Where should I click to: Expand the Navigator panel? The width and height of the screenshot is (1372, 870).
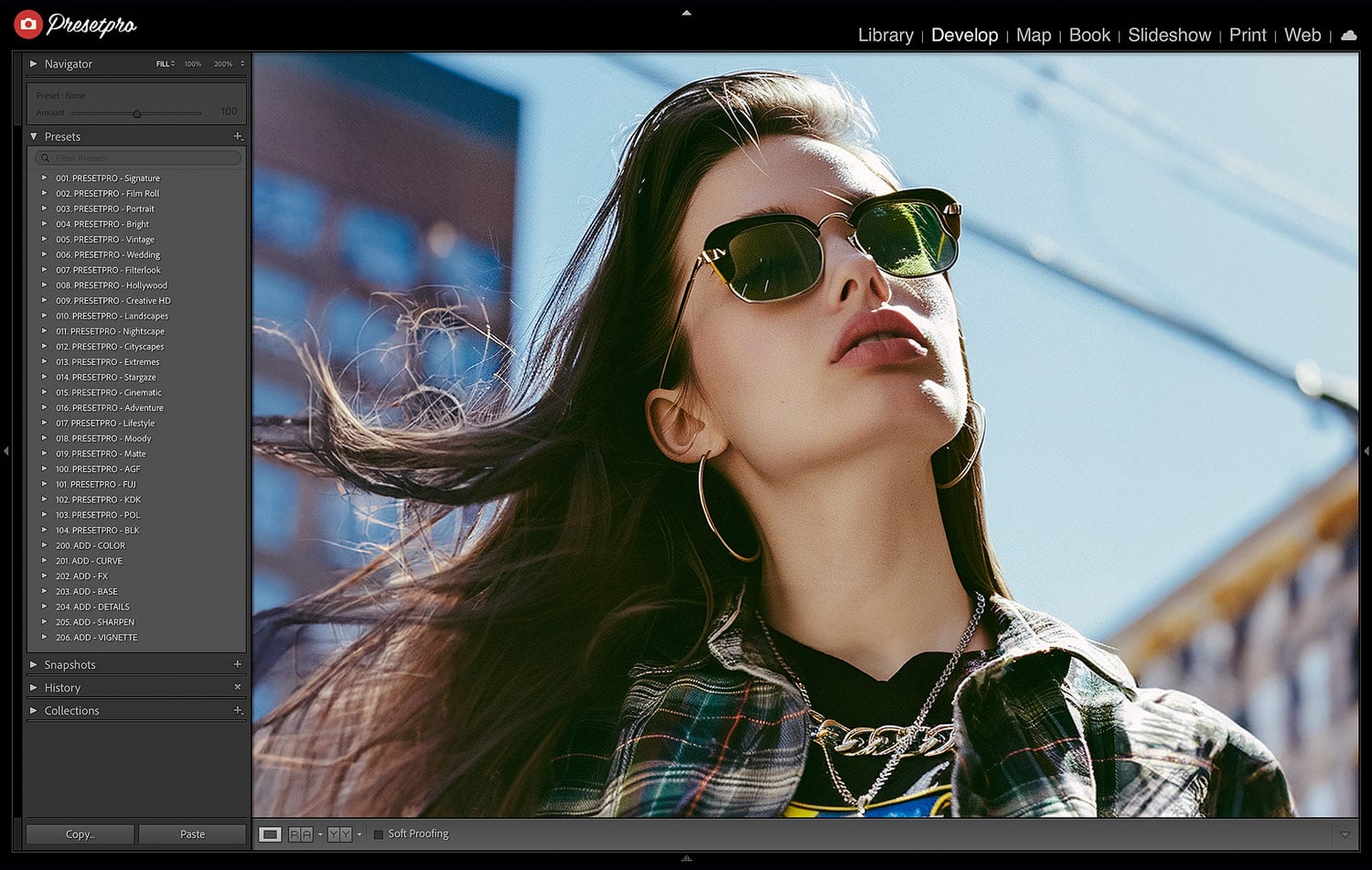34,64
